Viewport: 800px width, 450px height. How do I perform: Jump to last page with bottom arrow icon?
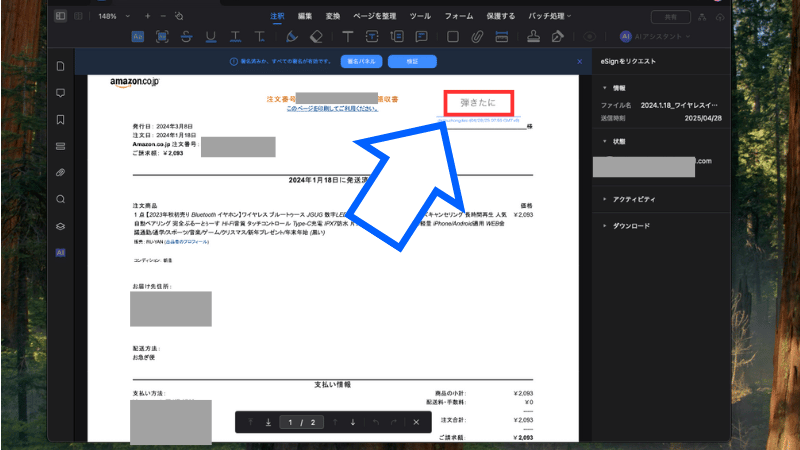(268, 422)
